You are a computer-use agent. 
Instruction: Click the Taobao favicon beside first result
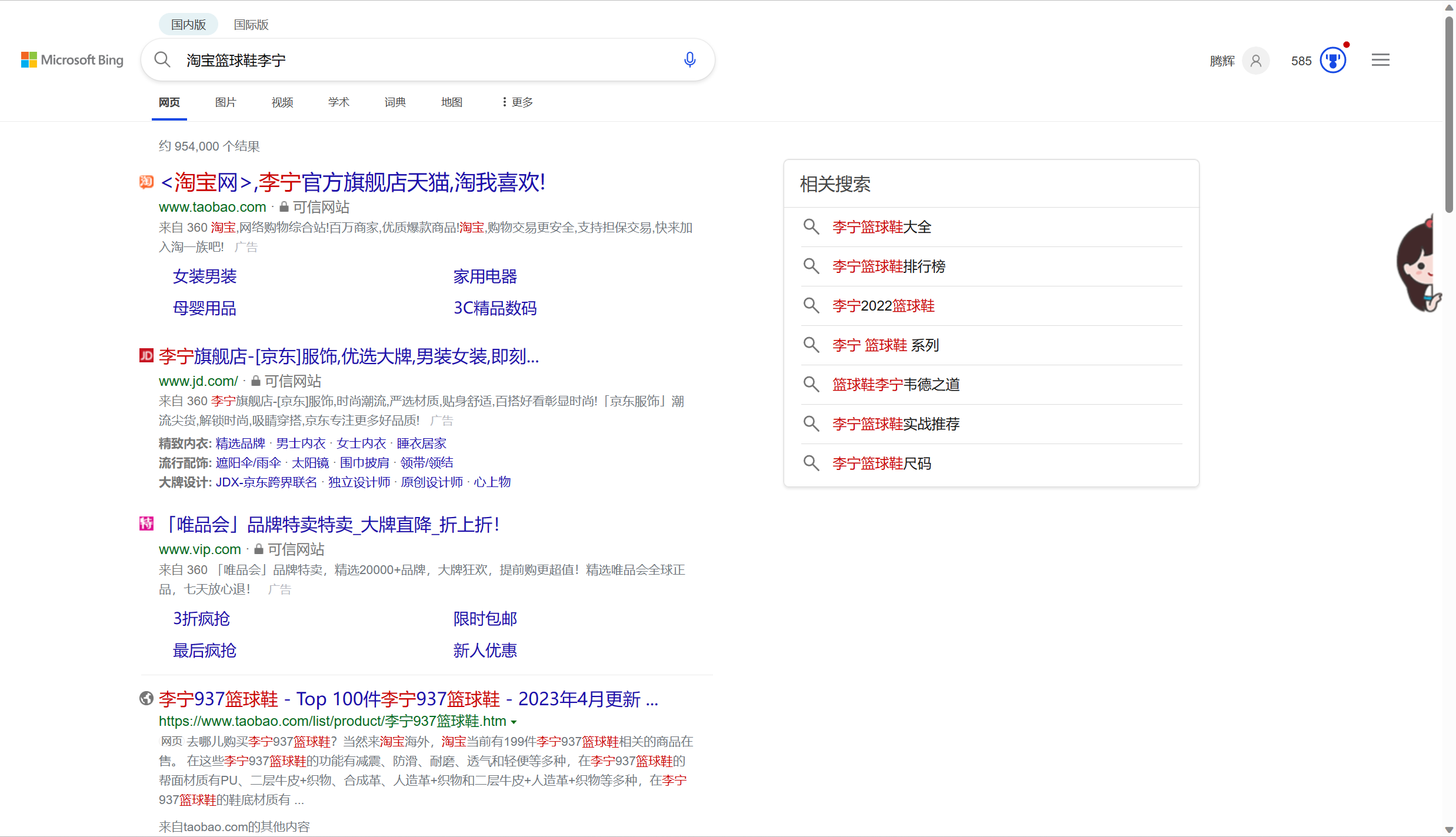pos(146,182)
